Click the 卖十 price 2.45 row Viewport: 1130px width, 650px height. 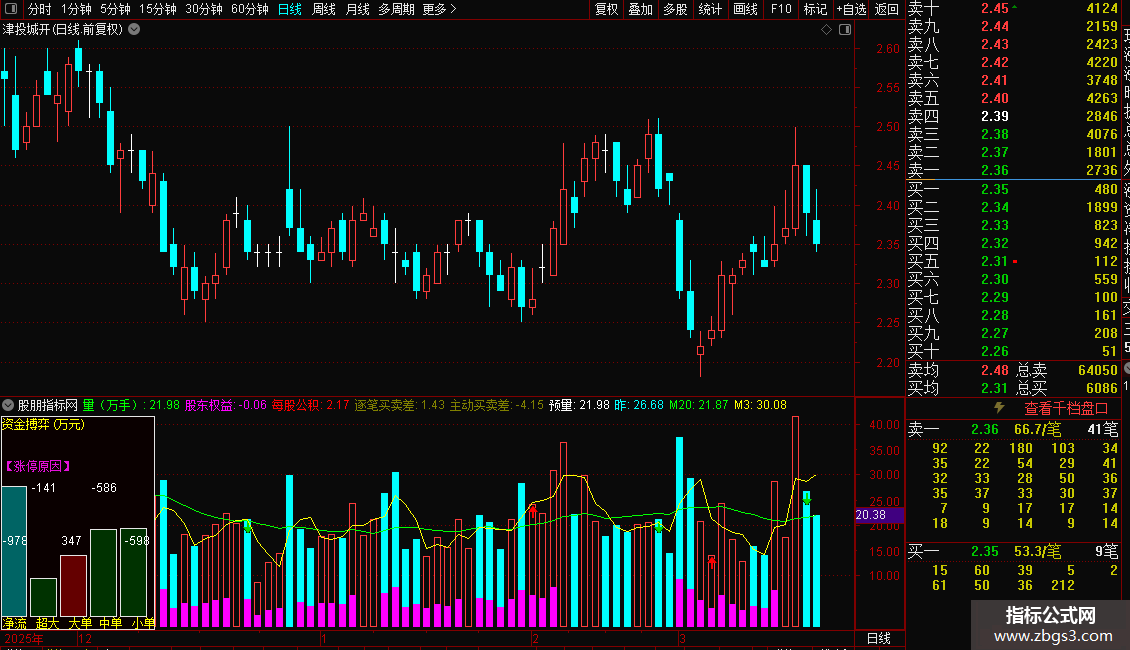click(x=1013, y=8)
